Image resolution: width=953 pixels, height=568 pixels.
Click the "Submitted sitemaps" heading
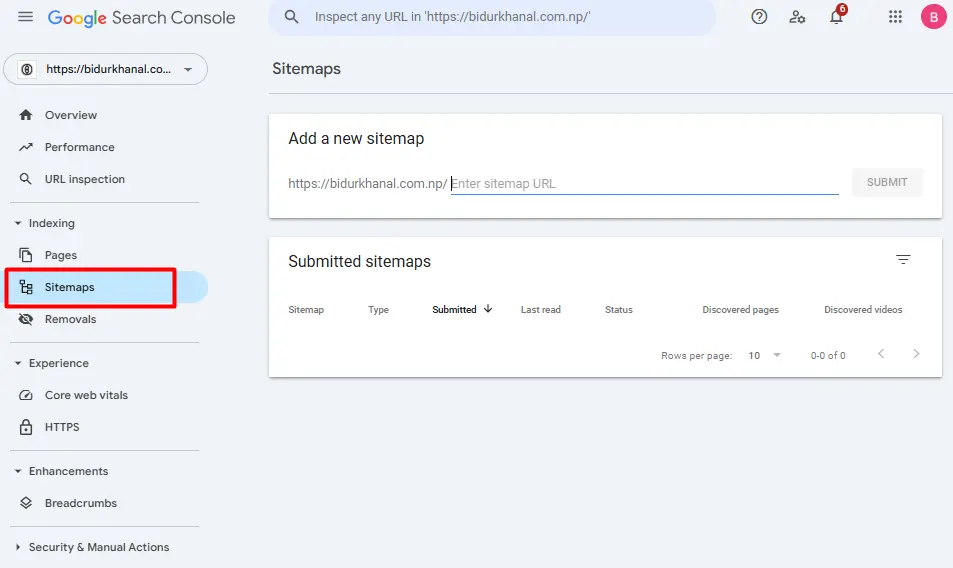coord(359,261)
